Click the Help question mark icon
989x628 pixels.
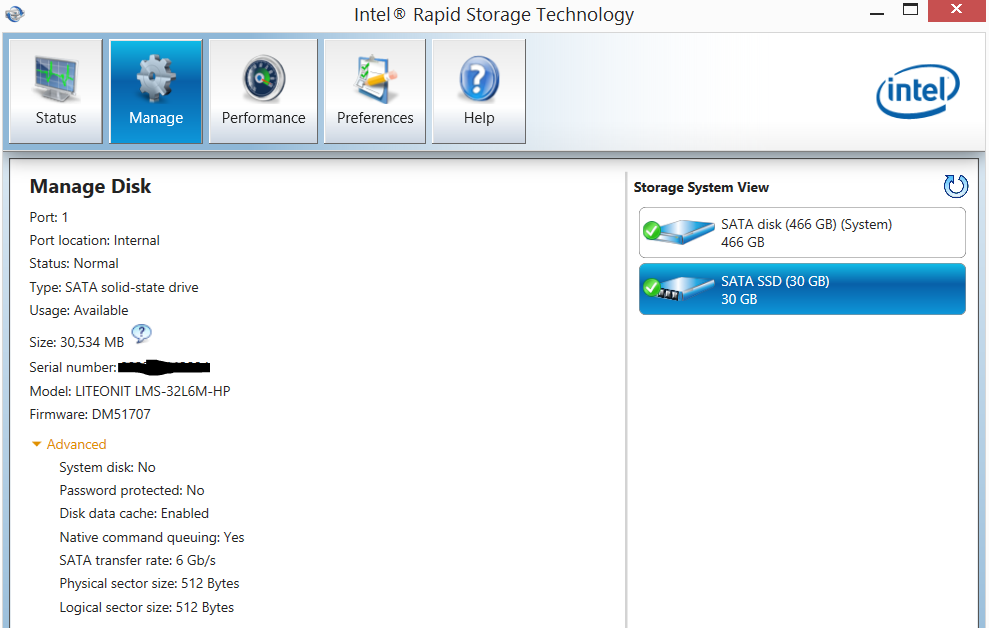click(x=479, y=79)
